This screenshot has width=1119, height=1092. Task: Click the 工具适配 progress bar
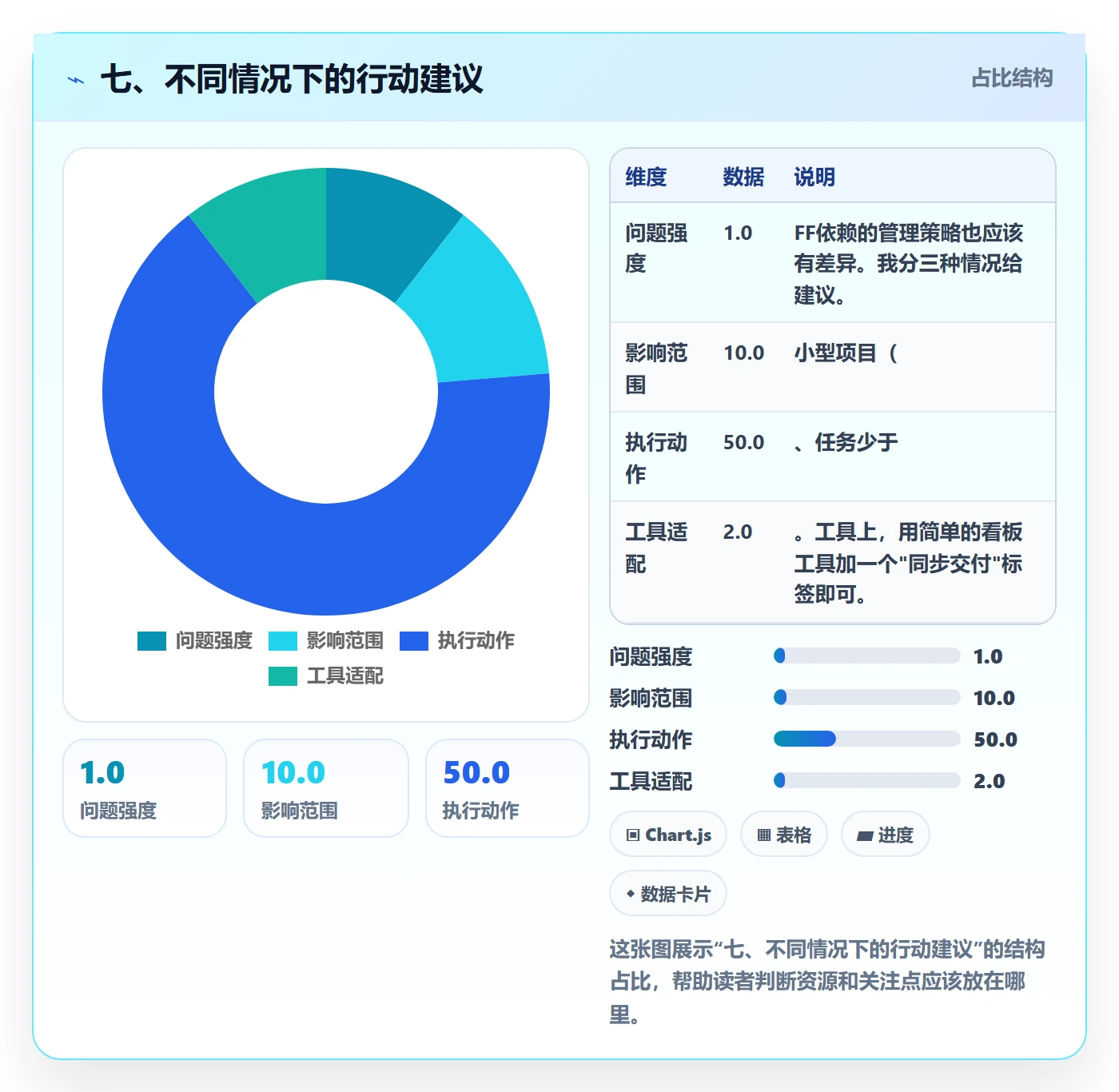(866, 780)
